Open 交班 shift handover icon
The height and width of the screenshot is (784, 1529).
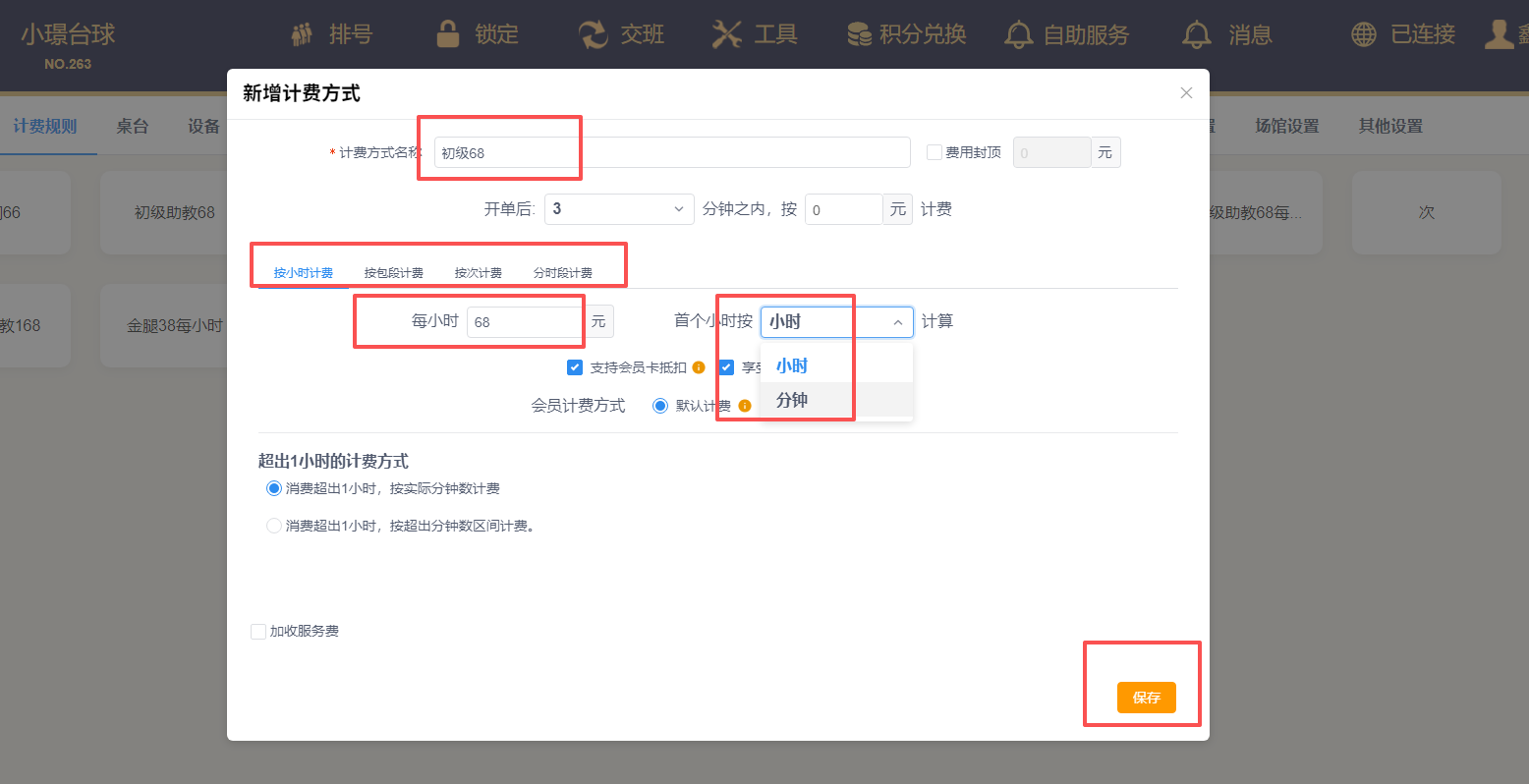coord(593,34)
